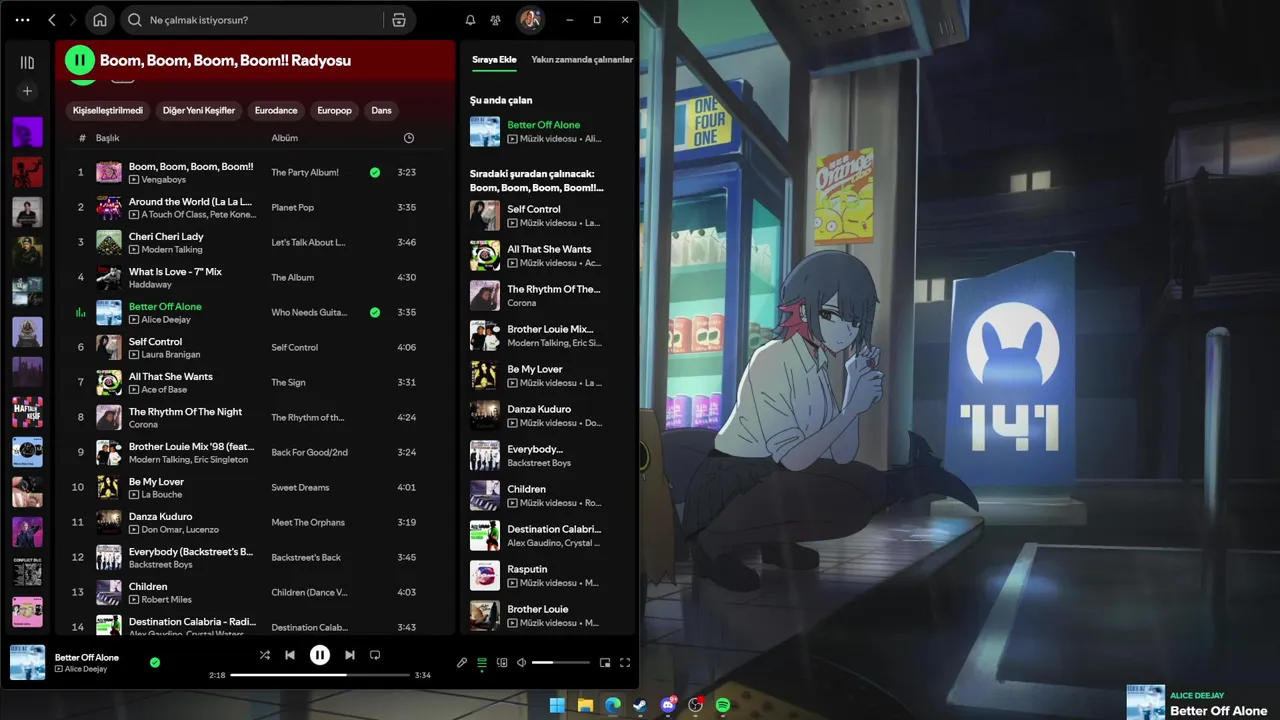Image resolution: width=1280 pixels, height=720 pixels.
Task: Toggle repeat mode
Action: tap(375, 655)
